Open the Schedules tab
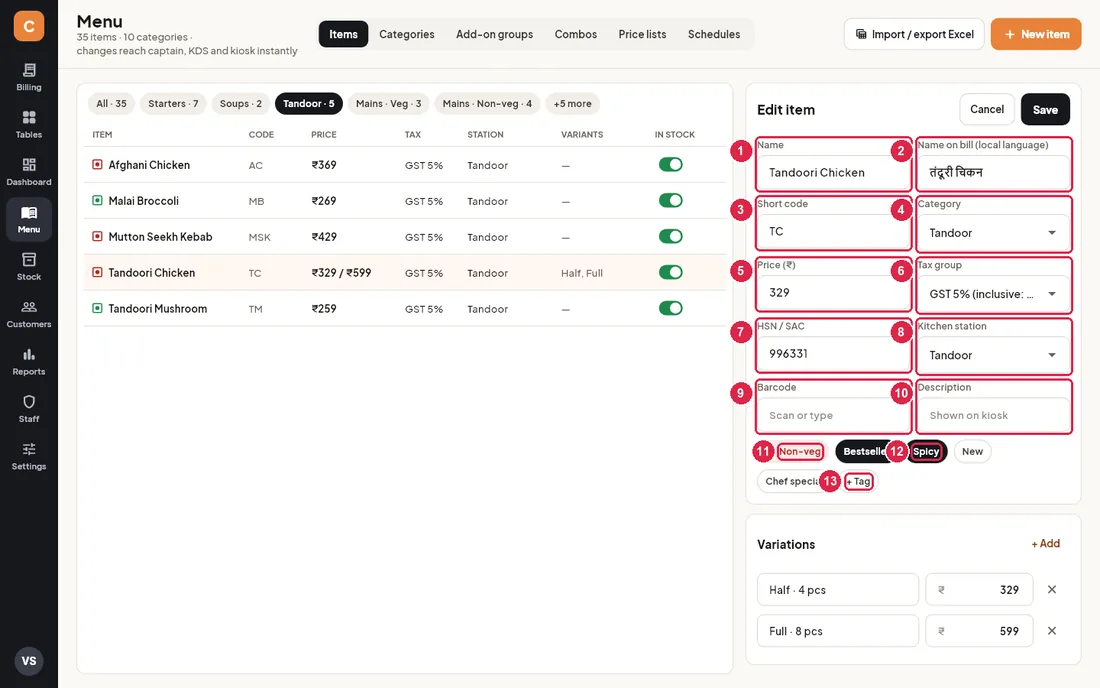 pyautogui.click(x=714, y=34)
